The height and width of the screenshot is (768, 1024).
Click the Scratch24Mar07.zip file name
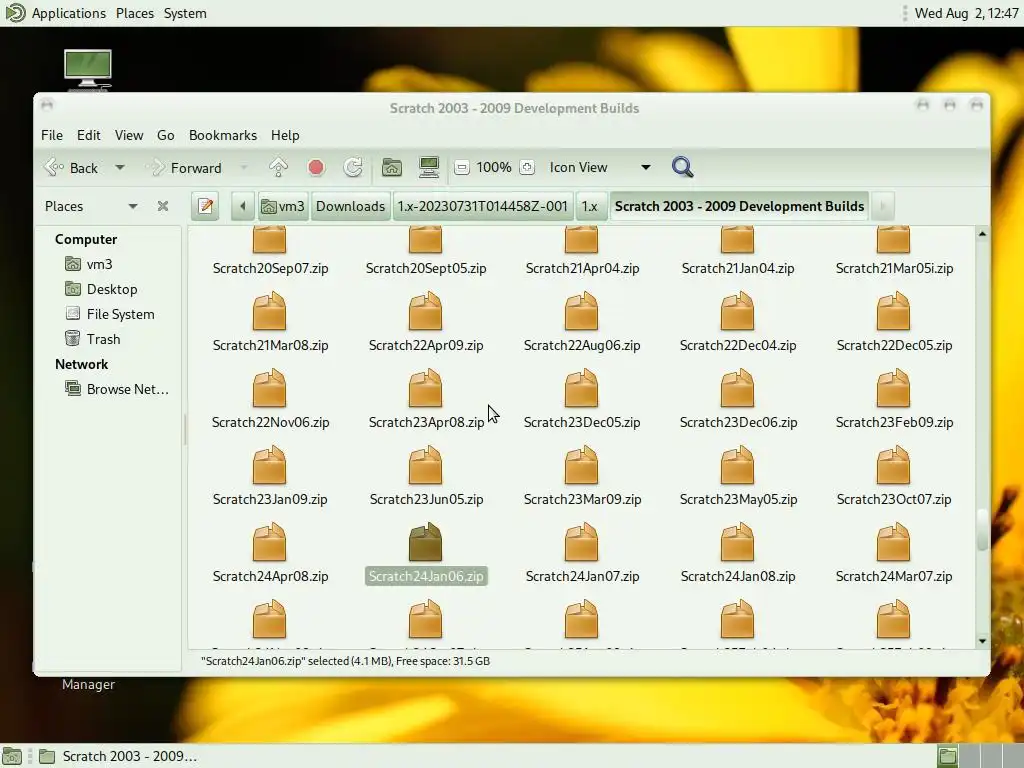click(894, 577)
